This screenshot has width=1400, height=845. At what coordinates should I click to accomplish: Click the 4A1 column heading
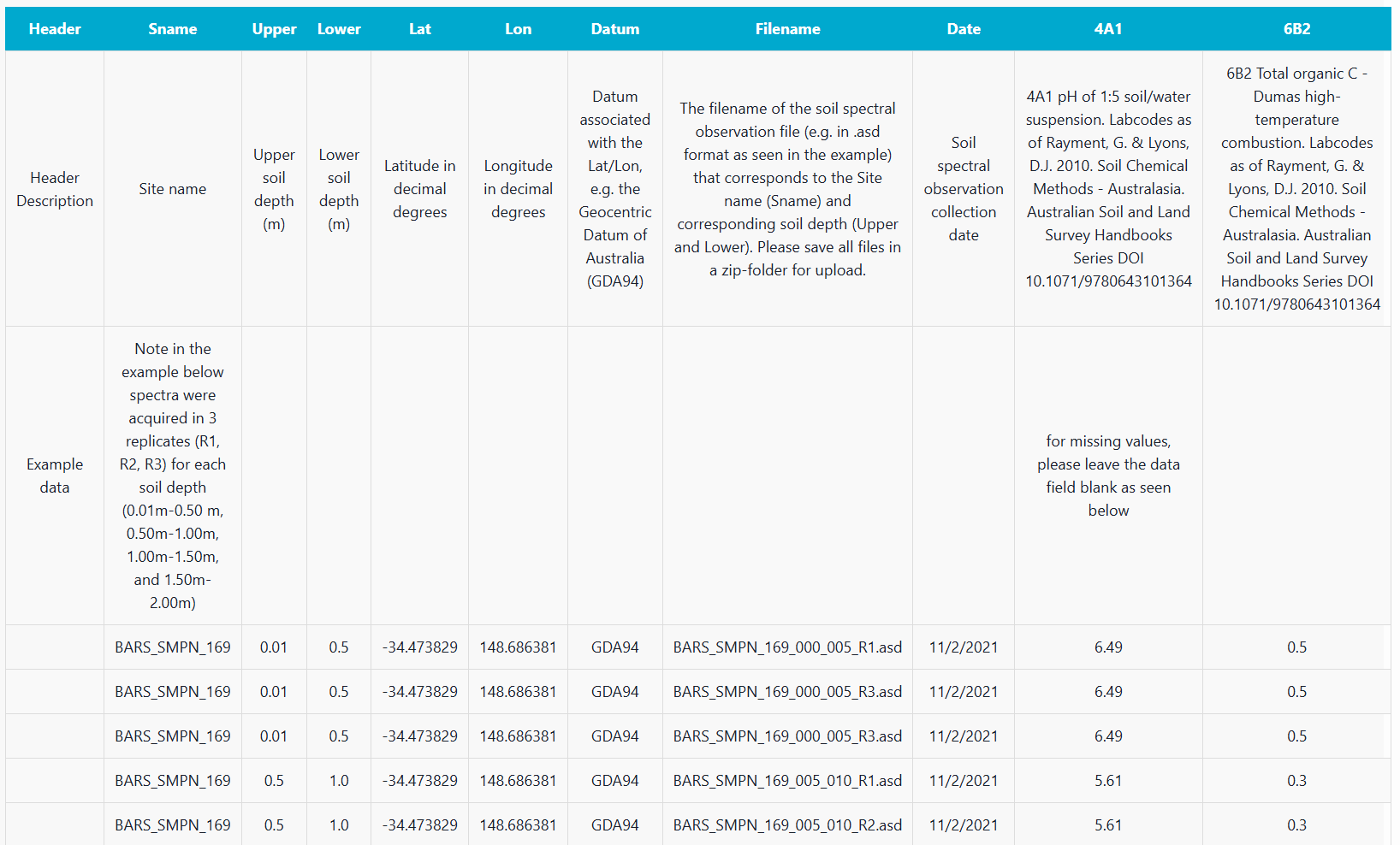1108,29
